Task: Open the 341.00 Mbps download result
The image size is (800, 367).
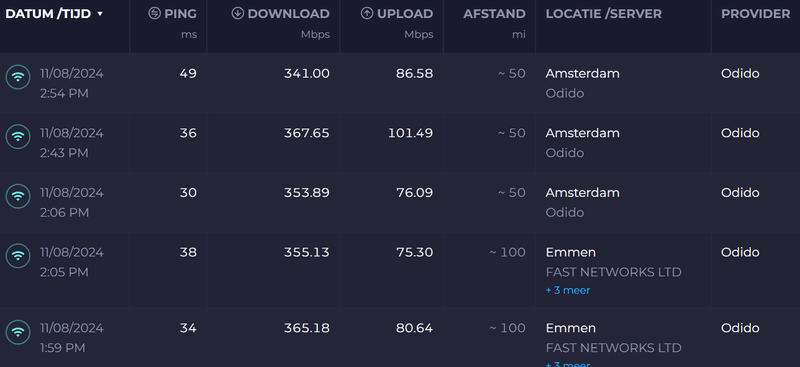Action: pos(307,74)
